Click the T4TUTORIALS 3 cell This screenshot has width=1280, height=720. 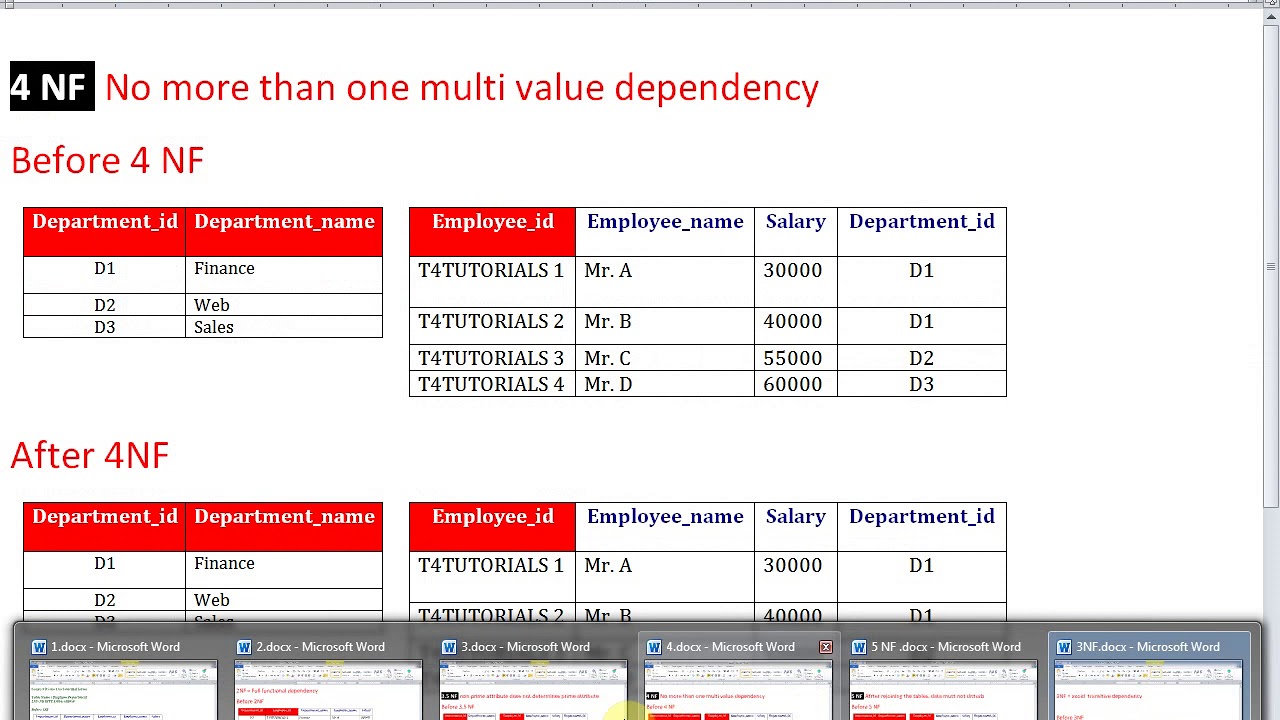pos(491,358)
